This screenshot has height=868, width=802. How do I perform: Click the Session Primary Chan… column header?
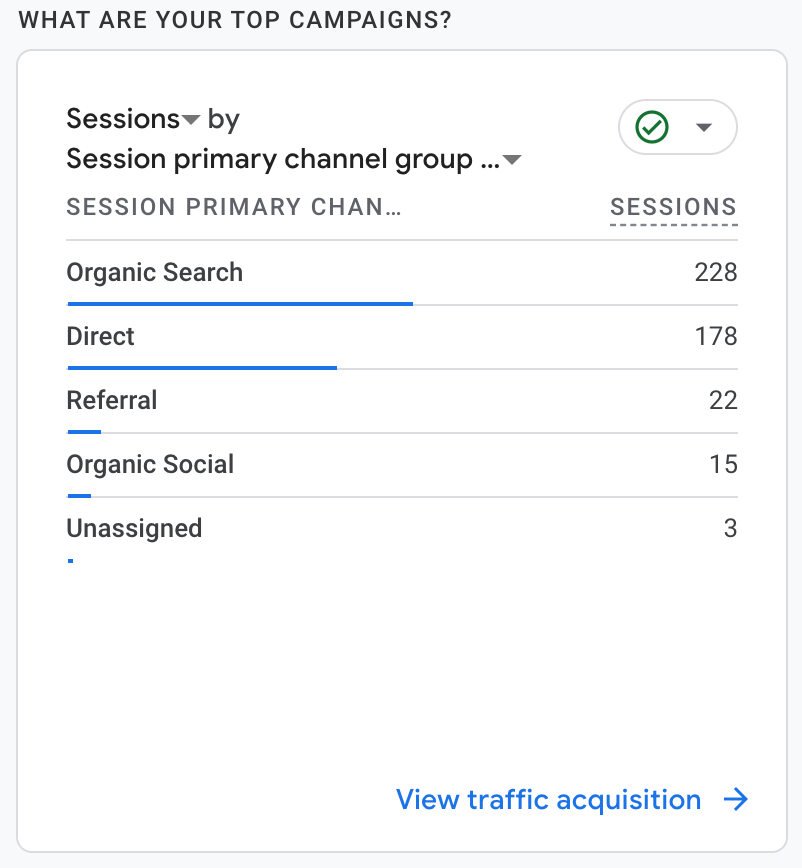coord(233,208)
